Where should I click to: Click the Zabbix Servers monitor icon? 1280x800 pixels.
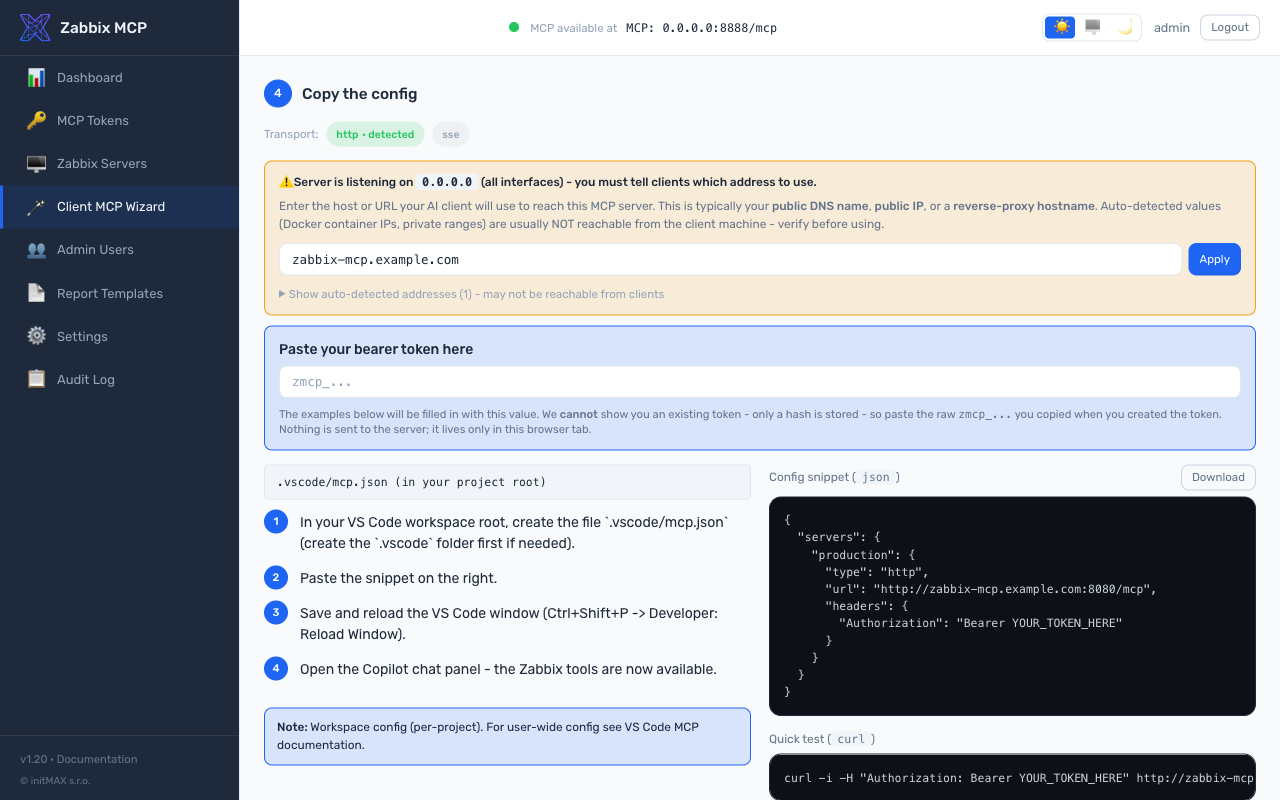36,163
